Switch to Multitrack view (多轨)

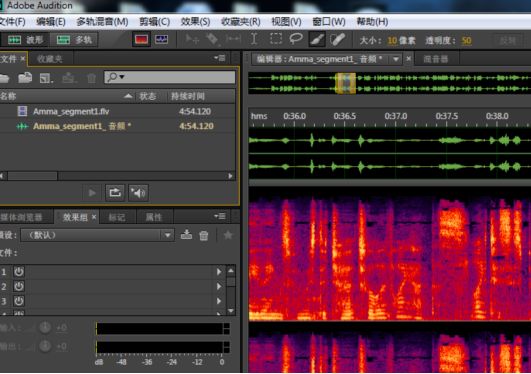(74, 40)
